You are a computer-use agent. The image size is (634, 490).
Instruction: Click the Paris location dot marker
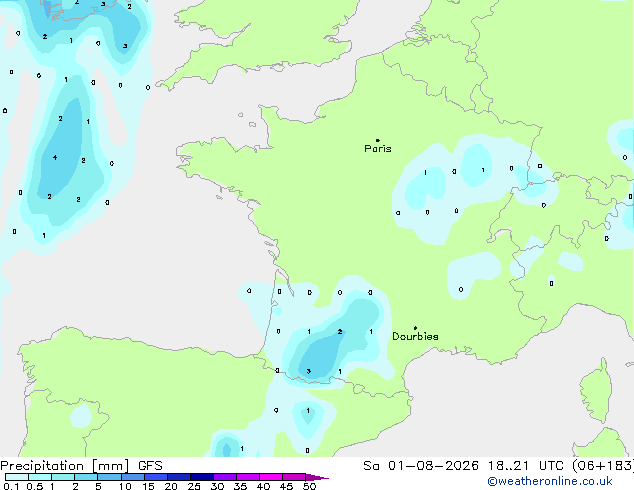pyautogui.click(x=378, y=140)
